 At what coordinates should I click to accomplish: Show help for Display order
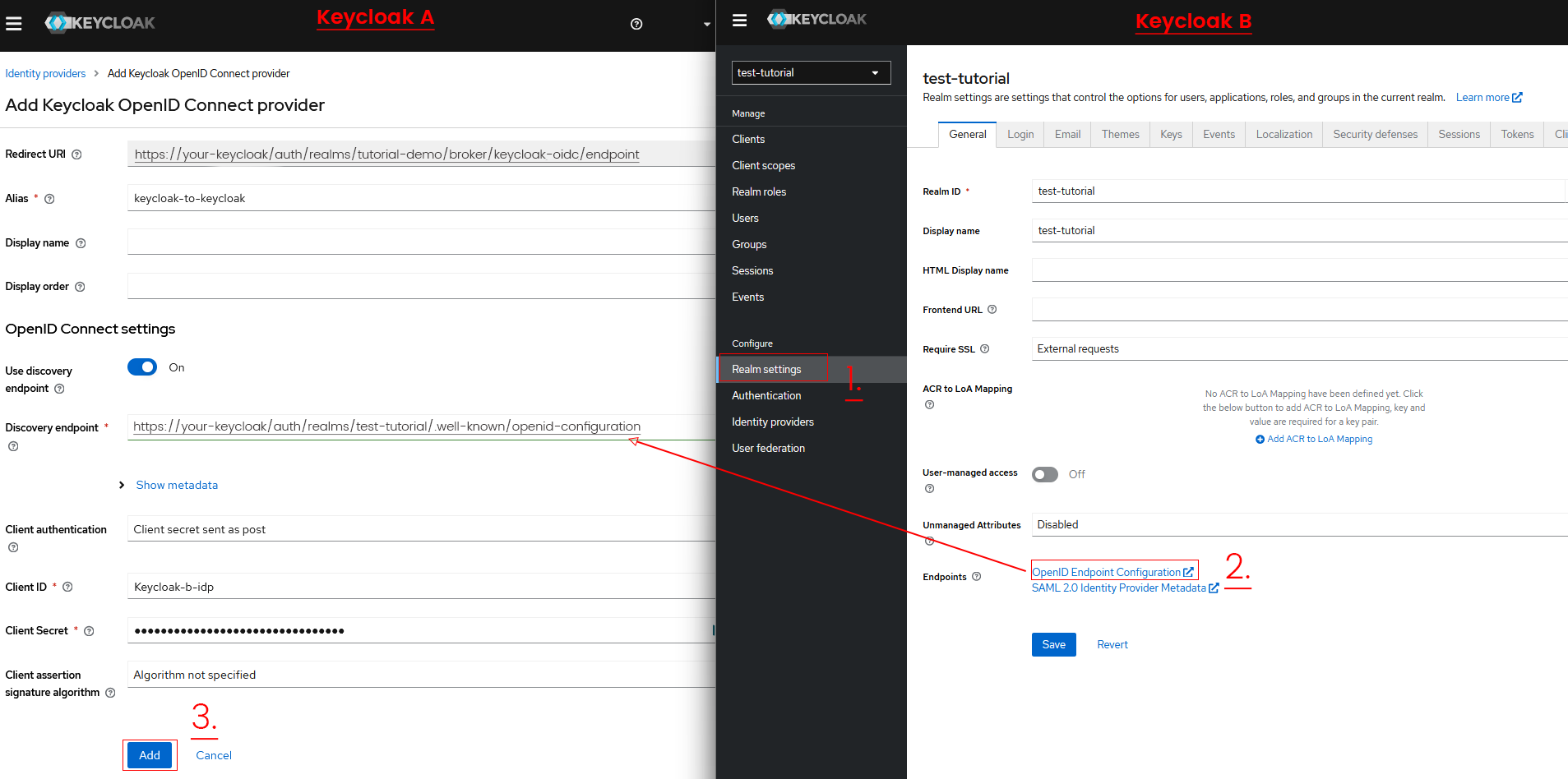80,287
